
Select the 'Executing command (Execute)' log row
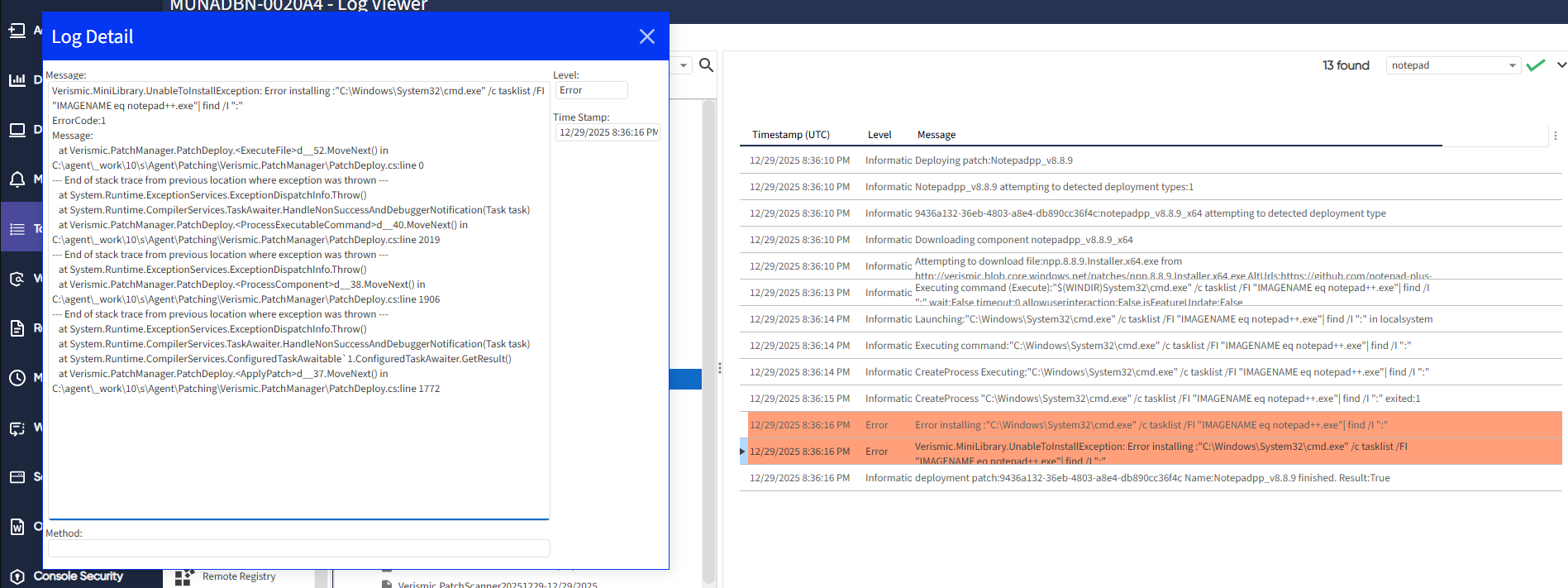click(x=1151, y=293)
